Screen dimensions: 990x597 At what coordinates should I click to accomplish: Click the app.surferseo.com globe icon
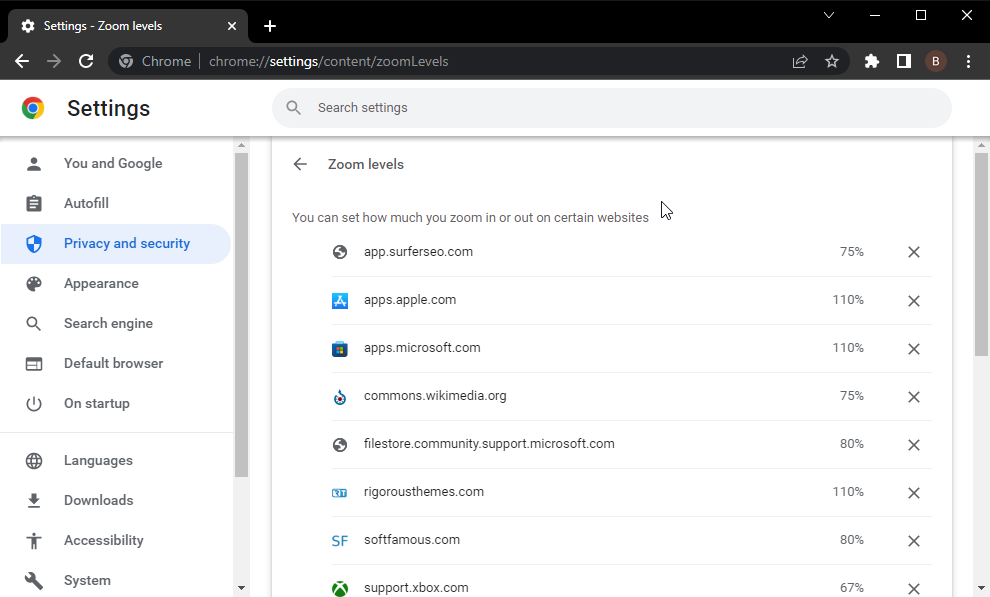coord(340,252)
